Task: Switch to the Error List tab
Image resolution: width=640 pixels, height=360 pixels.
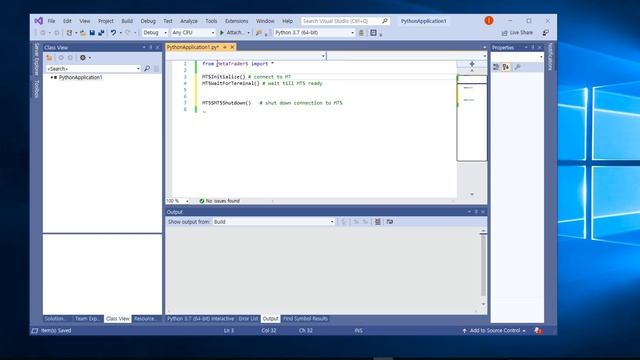Action: pyautogui.click(x=248, y=319)
